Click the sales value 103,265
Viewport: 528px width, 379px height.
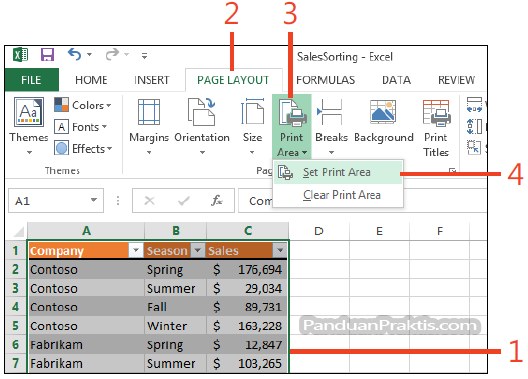coord(247,363)
